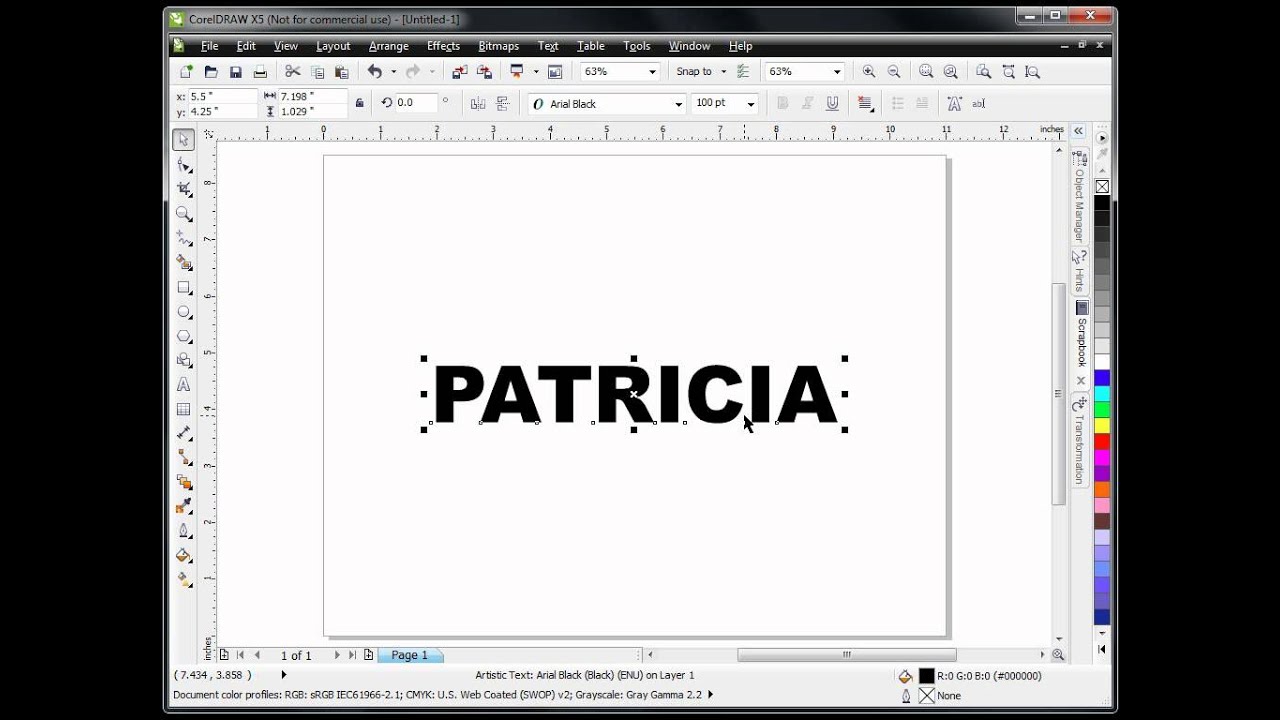
Task: Open the Transformation docker tab
Action: (1080, 442)
